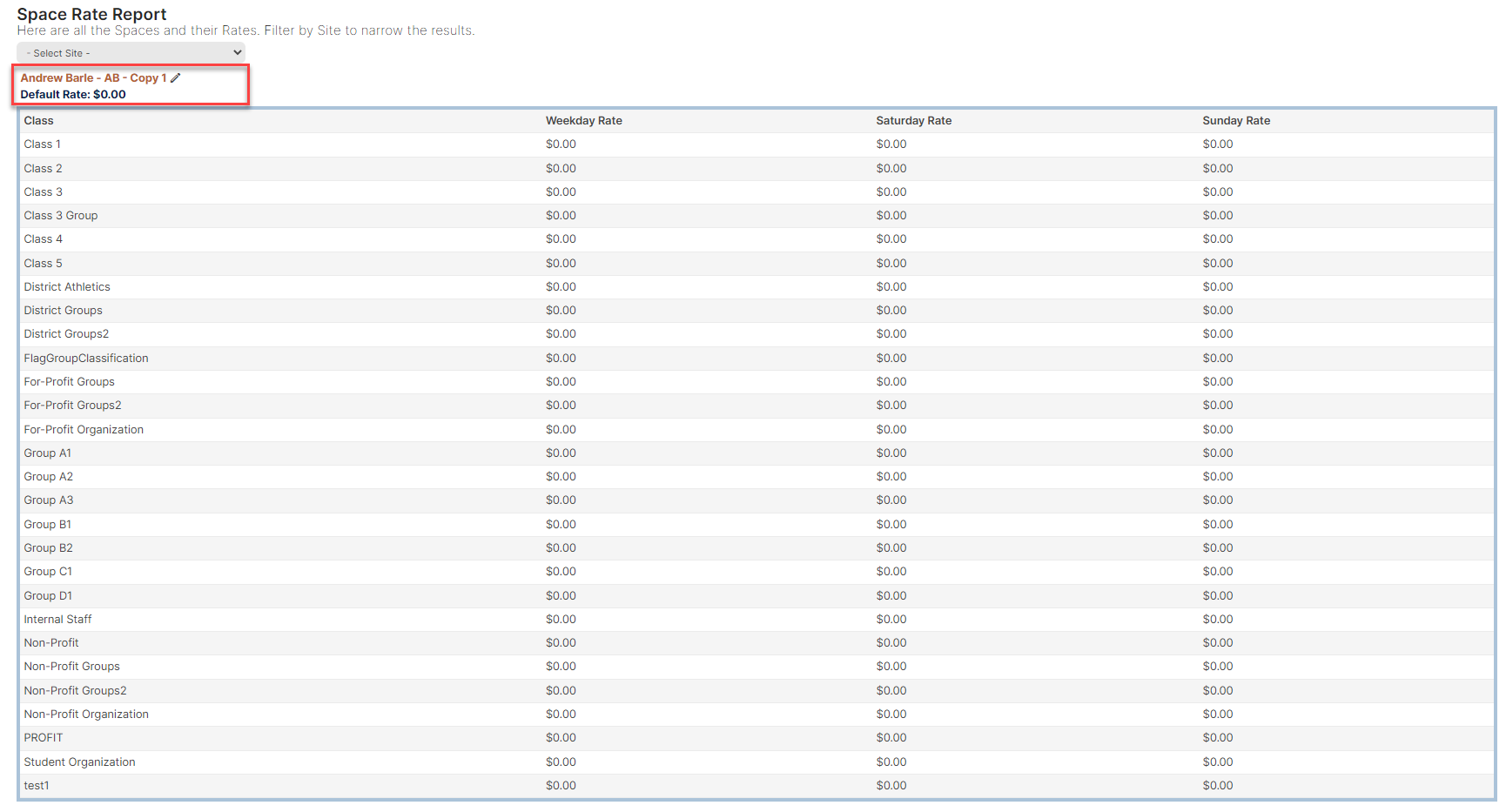Screen dimensions: 1506x812
Task: Select the Student Organization row label
Action: (x=79, y=762)
